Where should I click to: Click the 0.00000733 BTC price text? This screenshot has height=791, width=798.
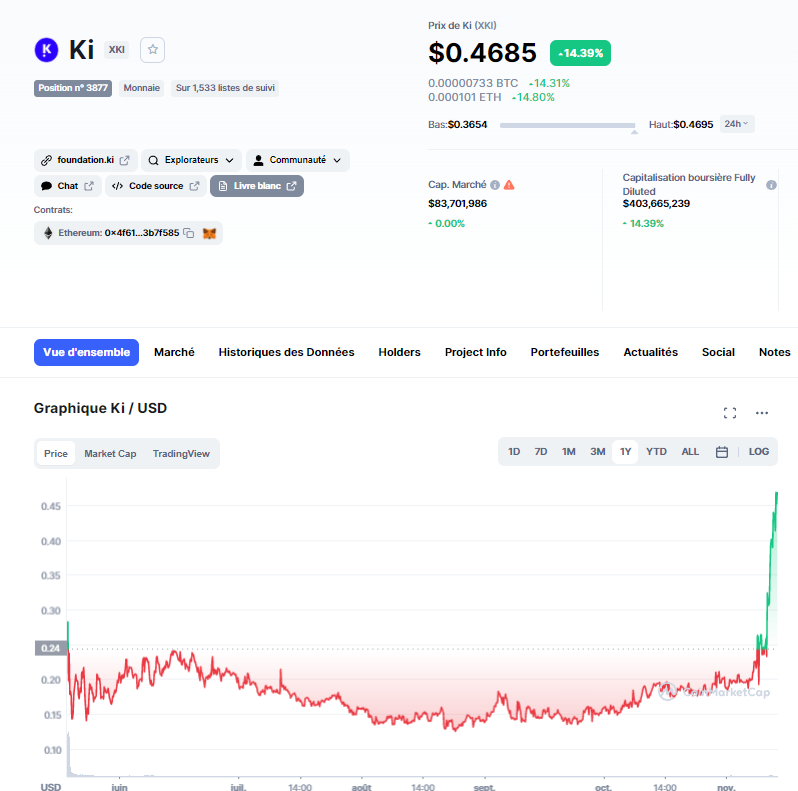click(x=473, y=83)
